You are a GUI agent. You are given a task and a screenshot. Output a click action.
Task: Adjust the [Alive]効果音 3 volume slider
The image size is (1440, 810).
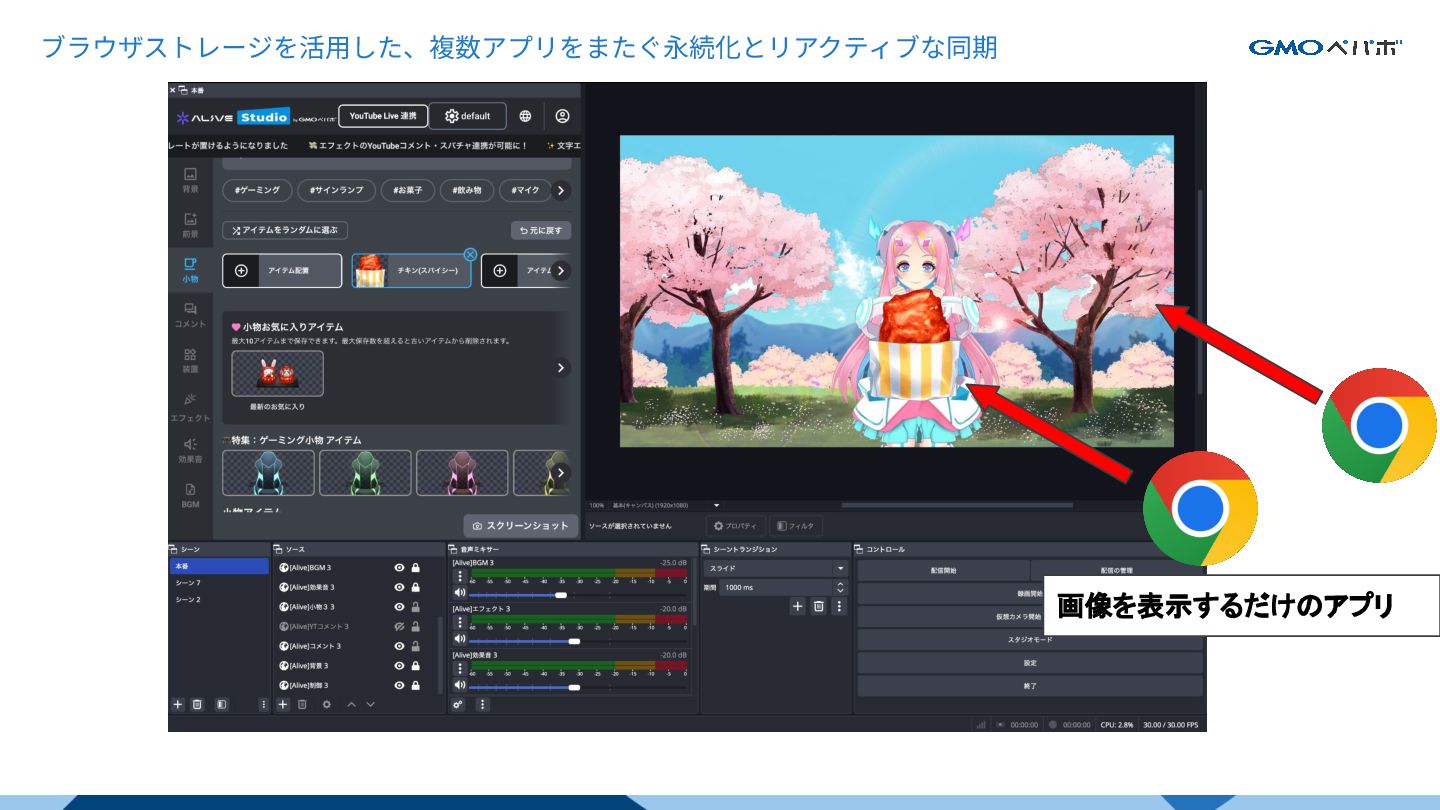pyautogui.click(x=574, y=687)
